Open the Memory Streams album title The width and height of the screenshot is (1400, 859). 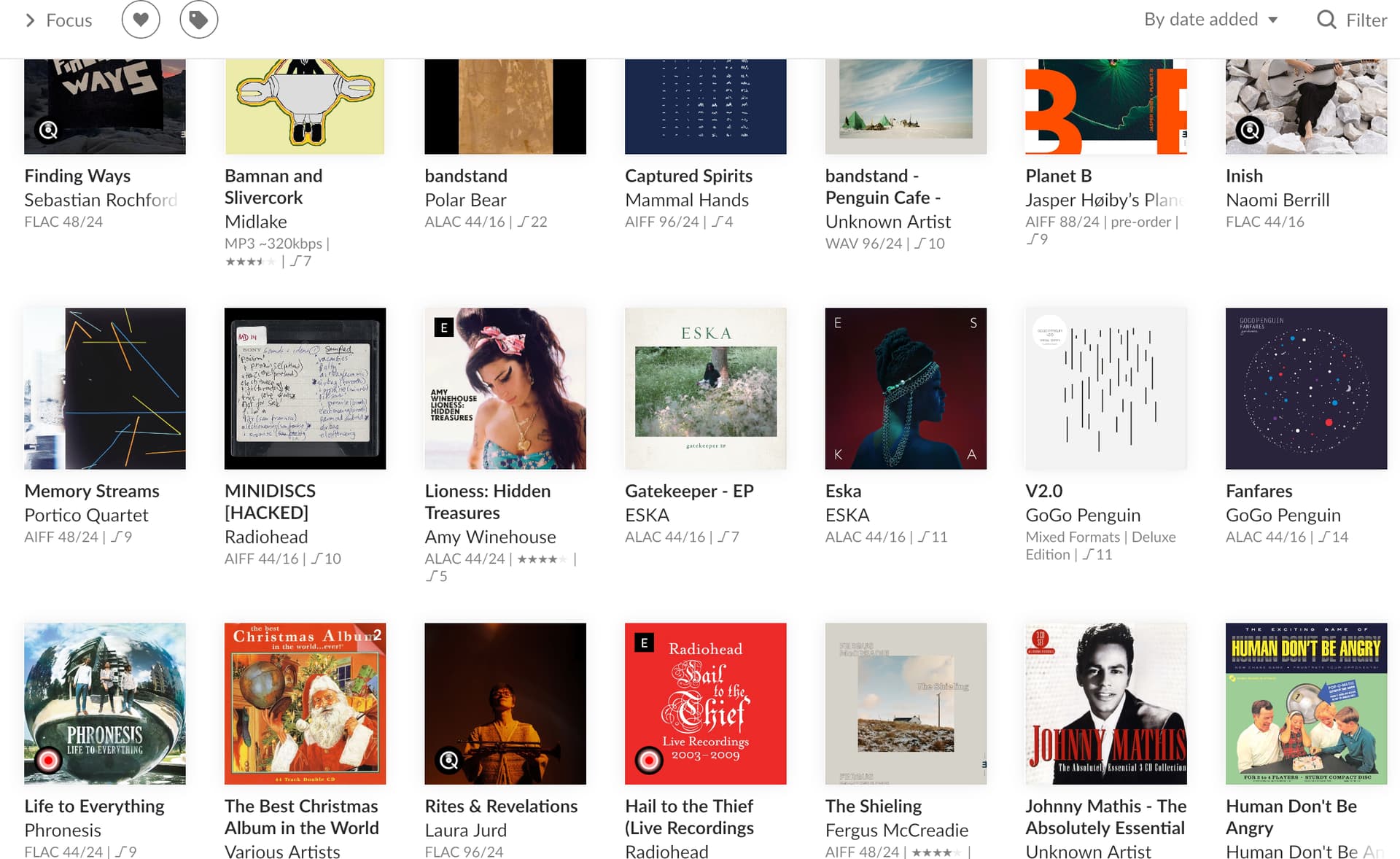(x=92, y=491)
